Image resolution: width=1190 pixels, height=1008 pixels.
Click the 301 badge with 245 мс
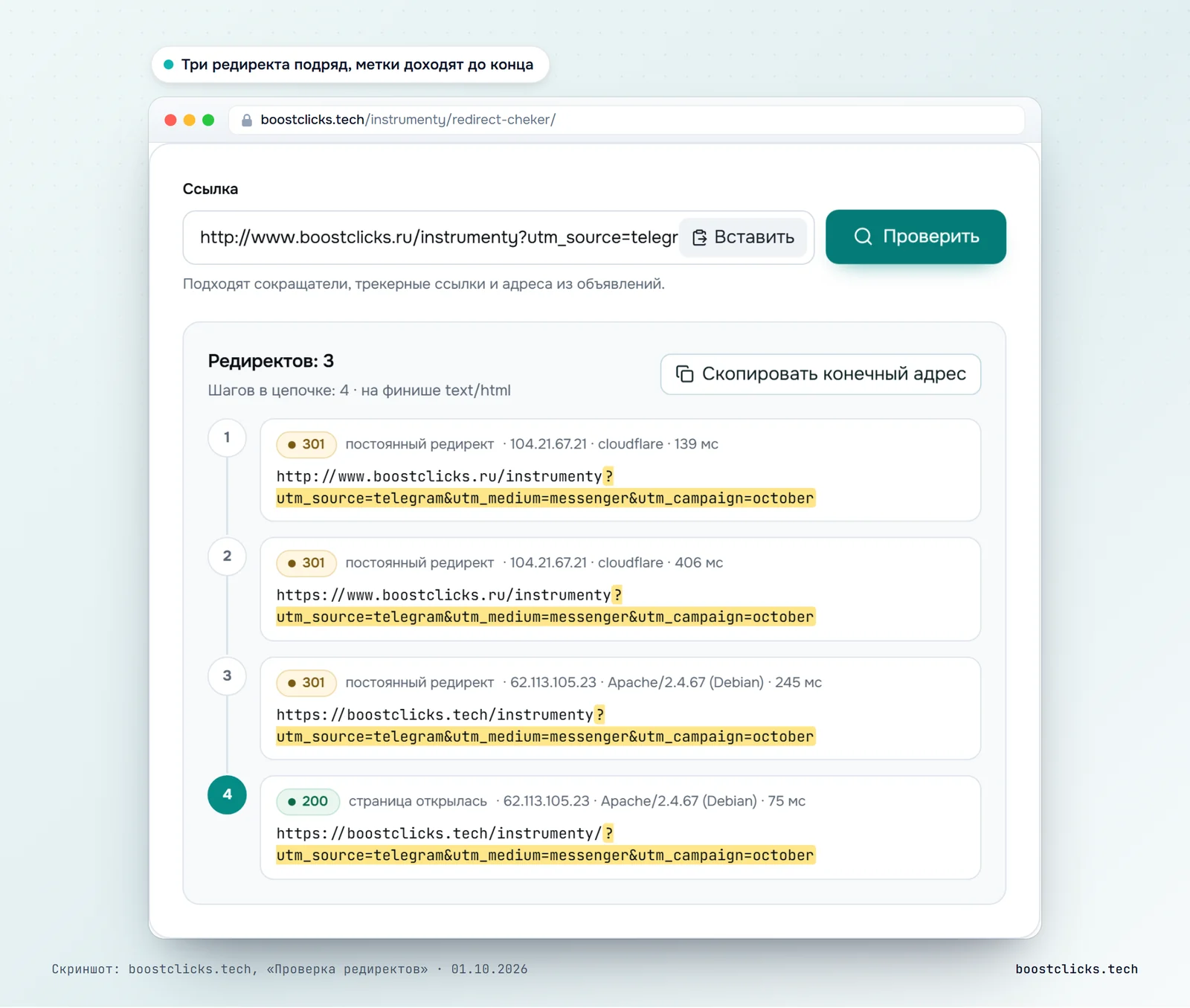click(x=306, y=683)
